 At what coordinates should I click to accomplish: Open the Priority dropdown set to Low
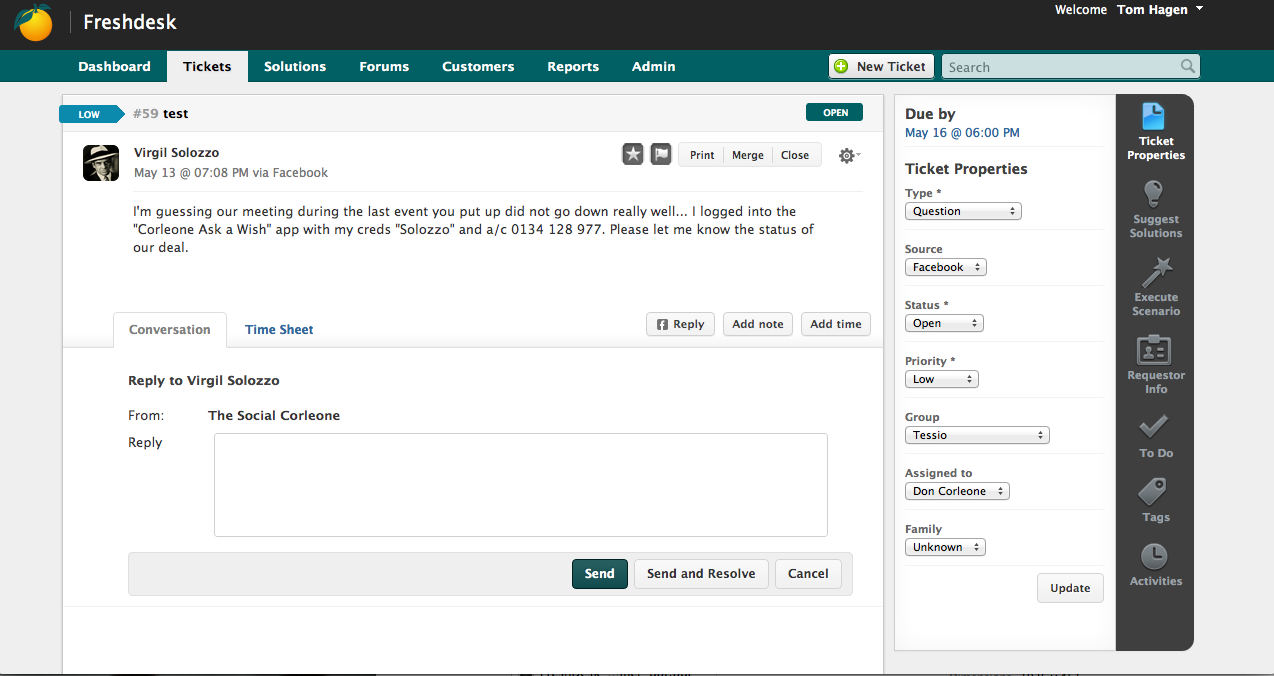942,379
